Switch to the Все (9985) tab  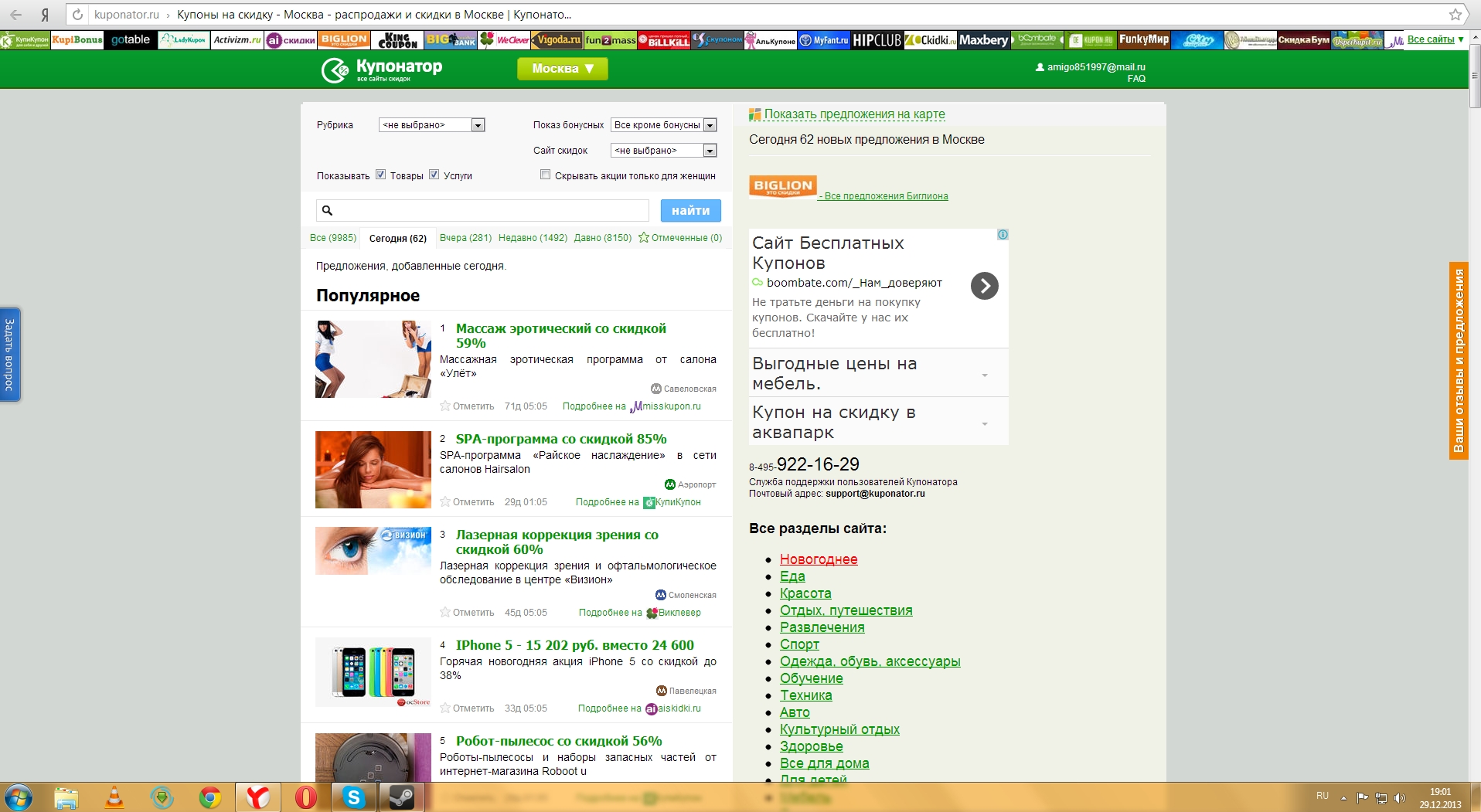click(x=333, y=238)
